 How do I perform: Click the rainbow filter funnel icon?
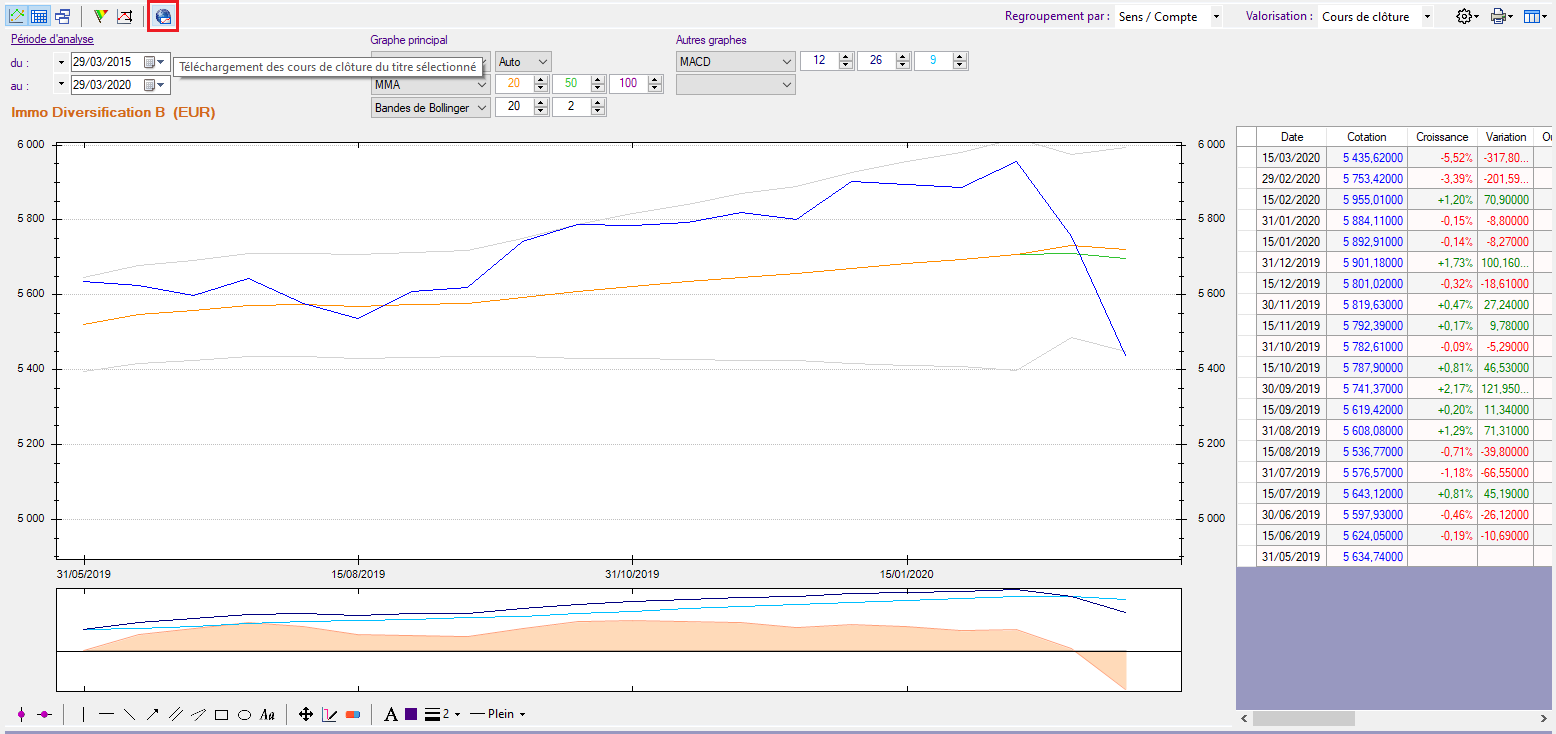point(100,16)
